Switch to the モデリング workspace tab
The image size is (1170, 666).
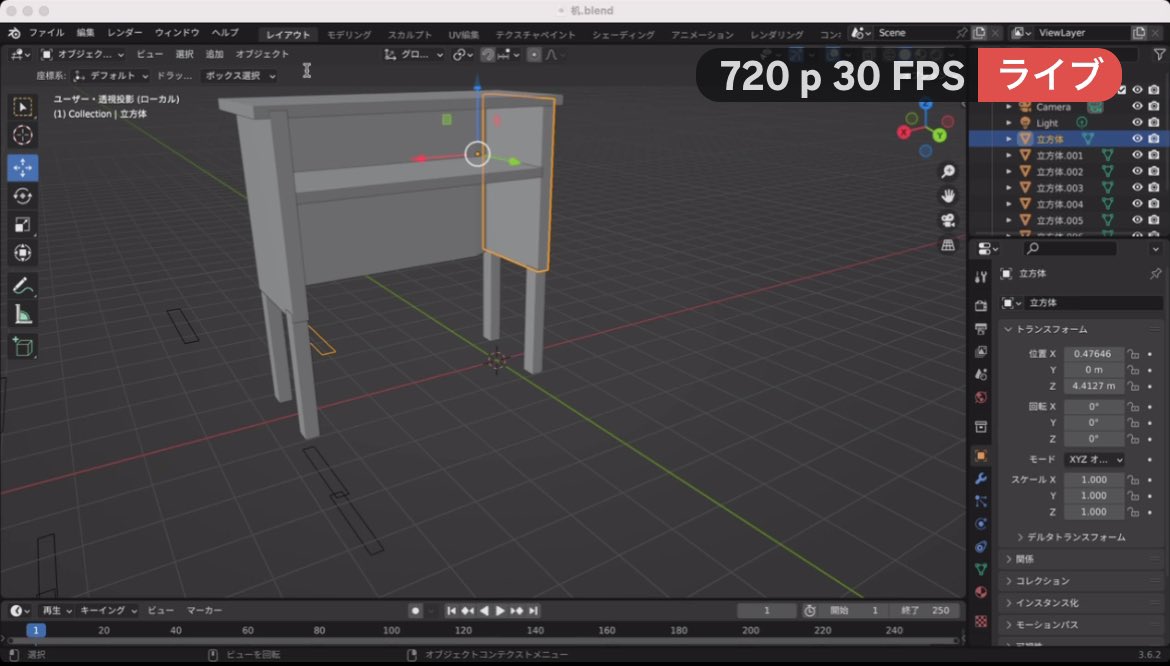click(349, 34)
